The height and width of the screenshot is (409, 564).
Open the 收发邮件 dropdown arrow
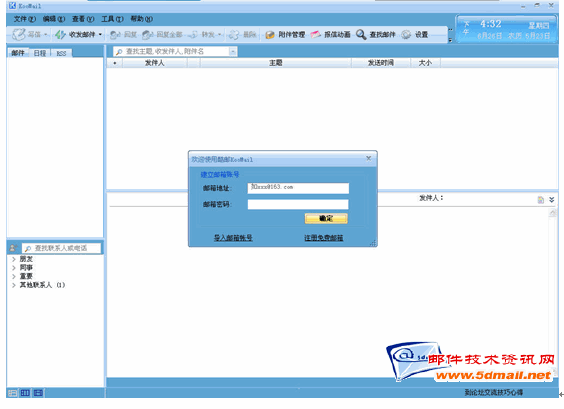click(x=100, y=35)
